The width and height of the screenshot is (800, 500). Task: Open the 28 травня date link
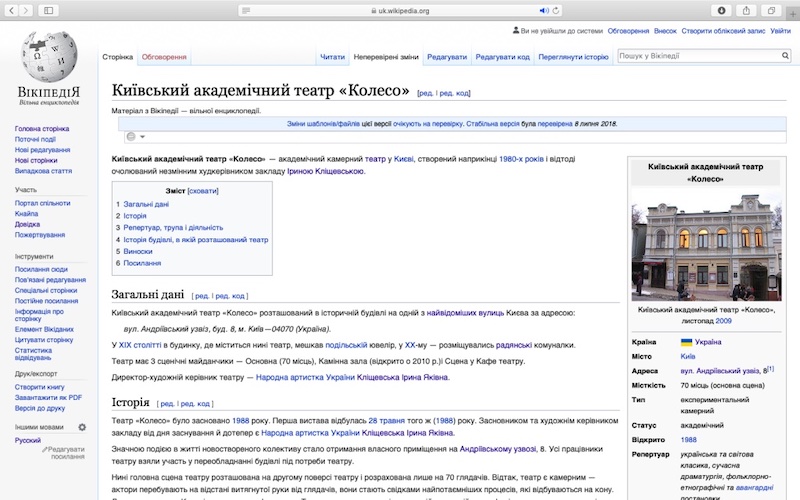(x=386, y=421)
